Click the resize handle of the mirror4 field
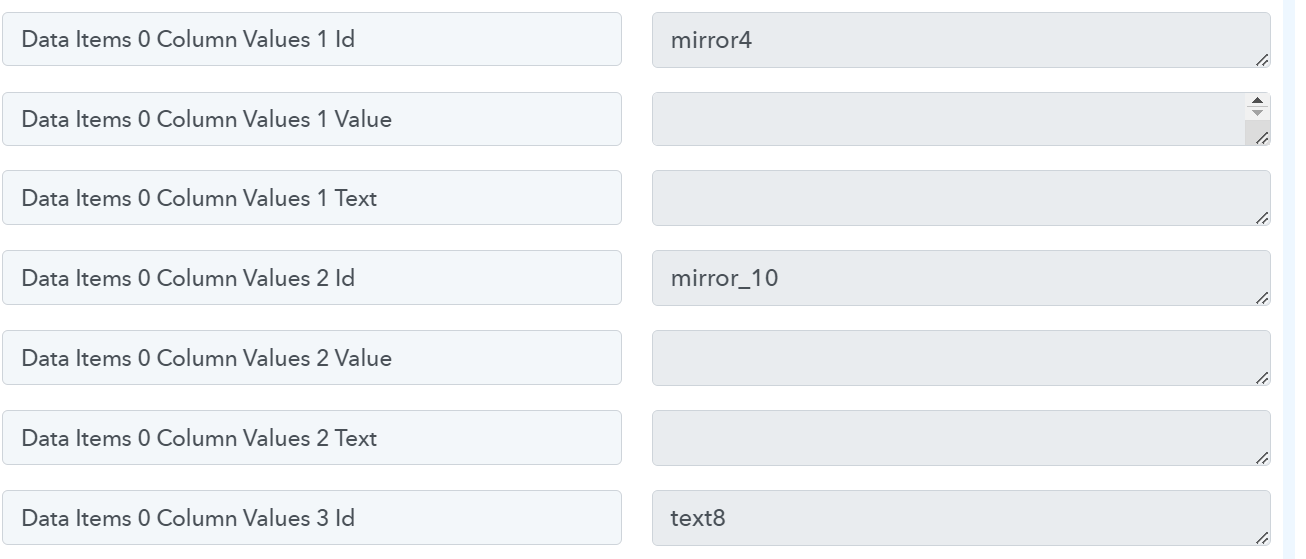 click(x=1262, y=60)
